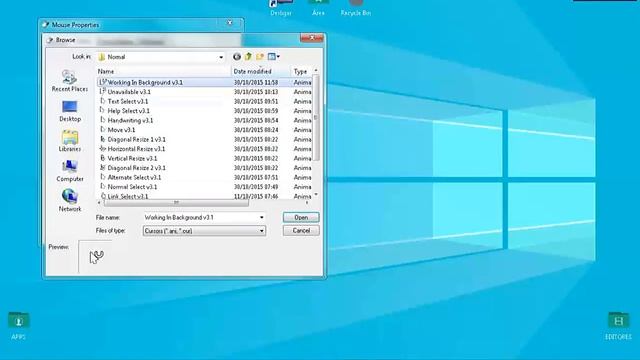Screen dimensions: 640x360
Task: Select Computer in the places bar
Action: 70,171
